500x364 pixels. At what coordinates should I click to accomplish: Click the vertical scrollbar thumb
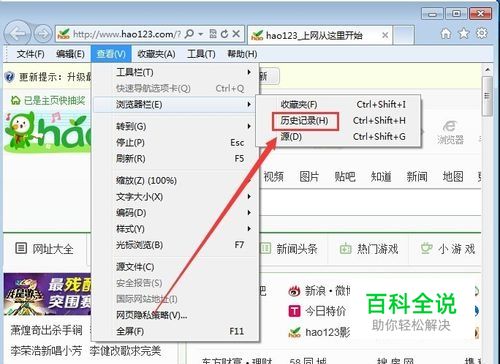click(487, 96)
